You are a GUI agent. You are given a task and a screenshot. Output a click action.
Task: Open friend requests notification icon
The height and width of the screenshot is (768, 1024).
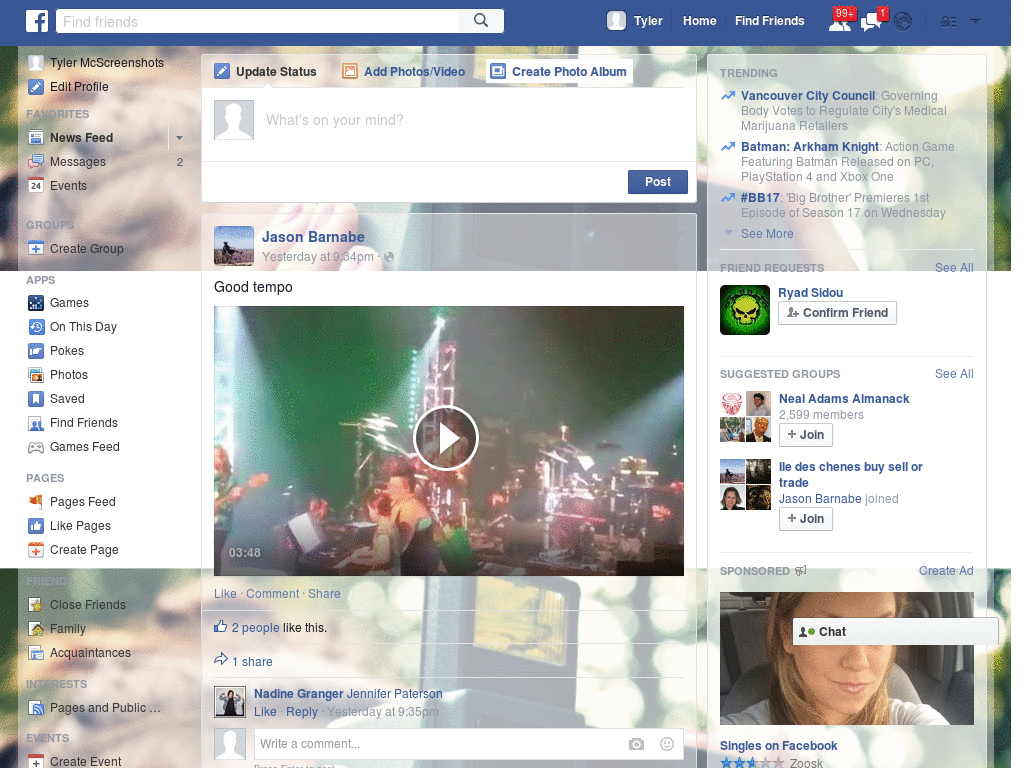[x=840, y=22]
